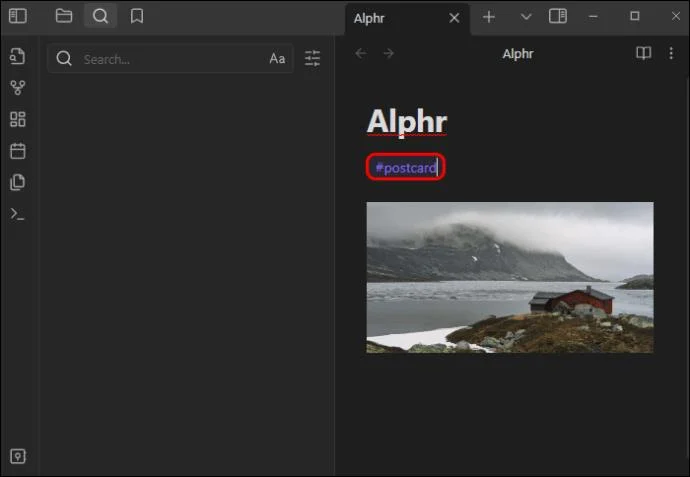Open more options three-dot menu
Viewport: 690px width, 477px height.
point(671,53)
